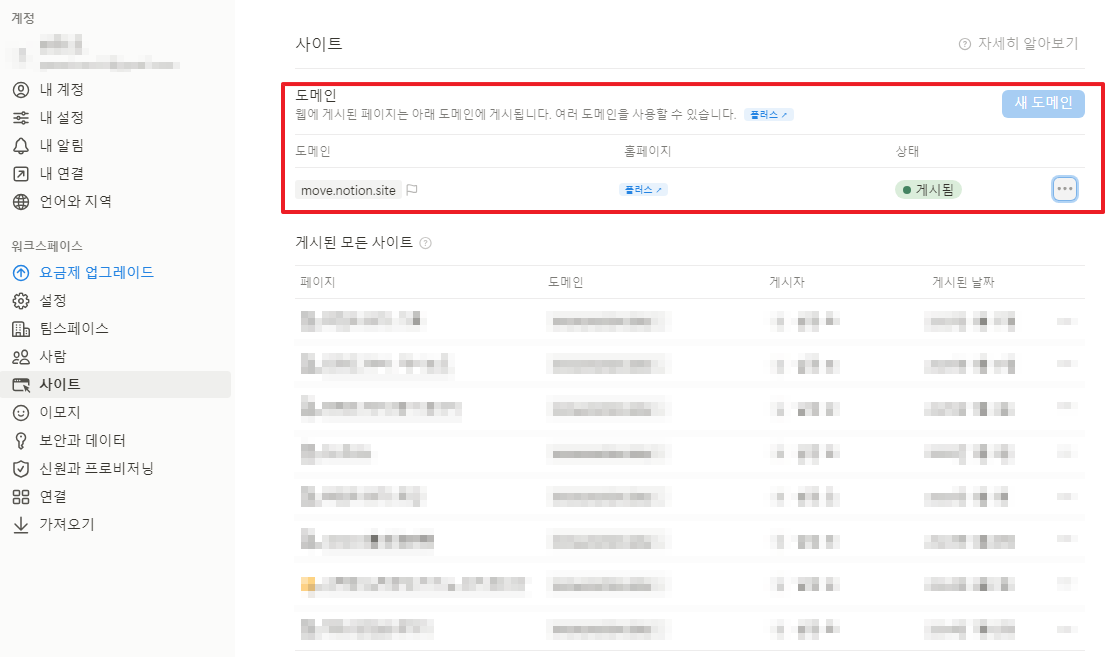Viewport: 1115px width, 657px height.
Task: Click the 내 알림 bell icon
Action: [21, 146]
